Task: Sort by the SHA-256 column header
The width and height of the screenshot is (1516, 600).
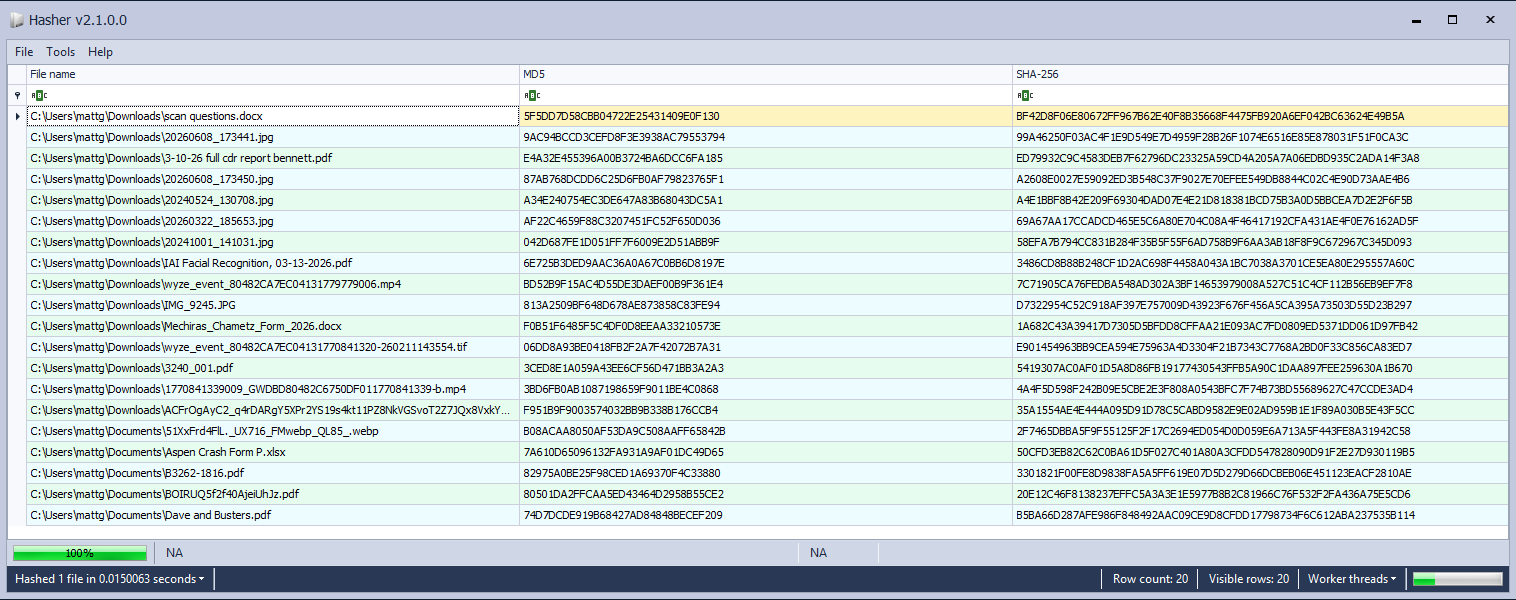Action: [1260, 75]
